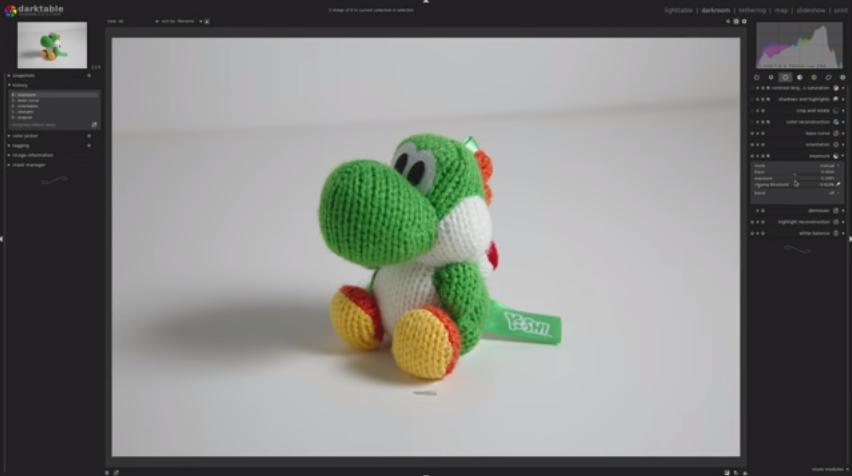Image resolution: width=852 pixels, height=476 pixels.
Task: Switch to lighttable view
Action: (678, 10)
